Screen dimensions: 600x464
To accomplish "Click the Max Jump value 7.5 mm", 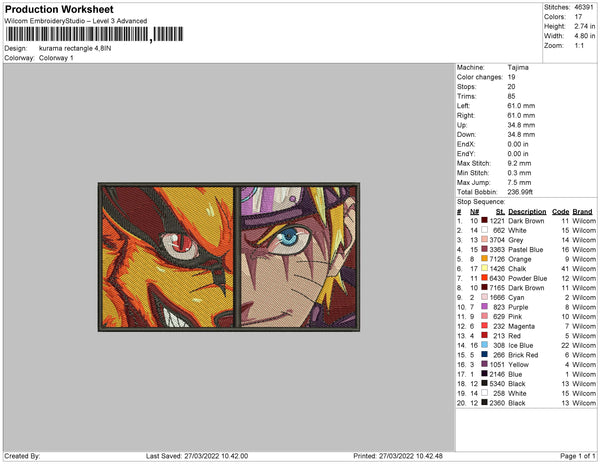I will coord(519,182).
